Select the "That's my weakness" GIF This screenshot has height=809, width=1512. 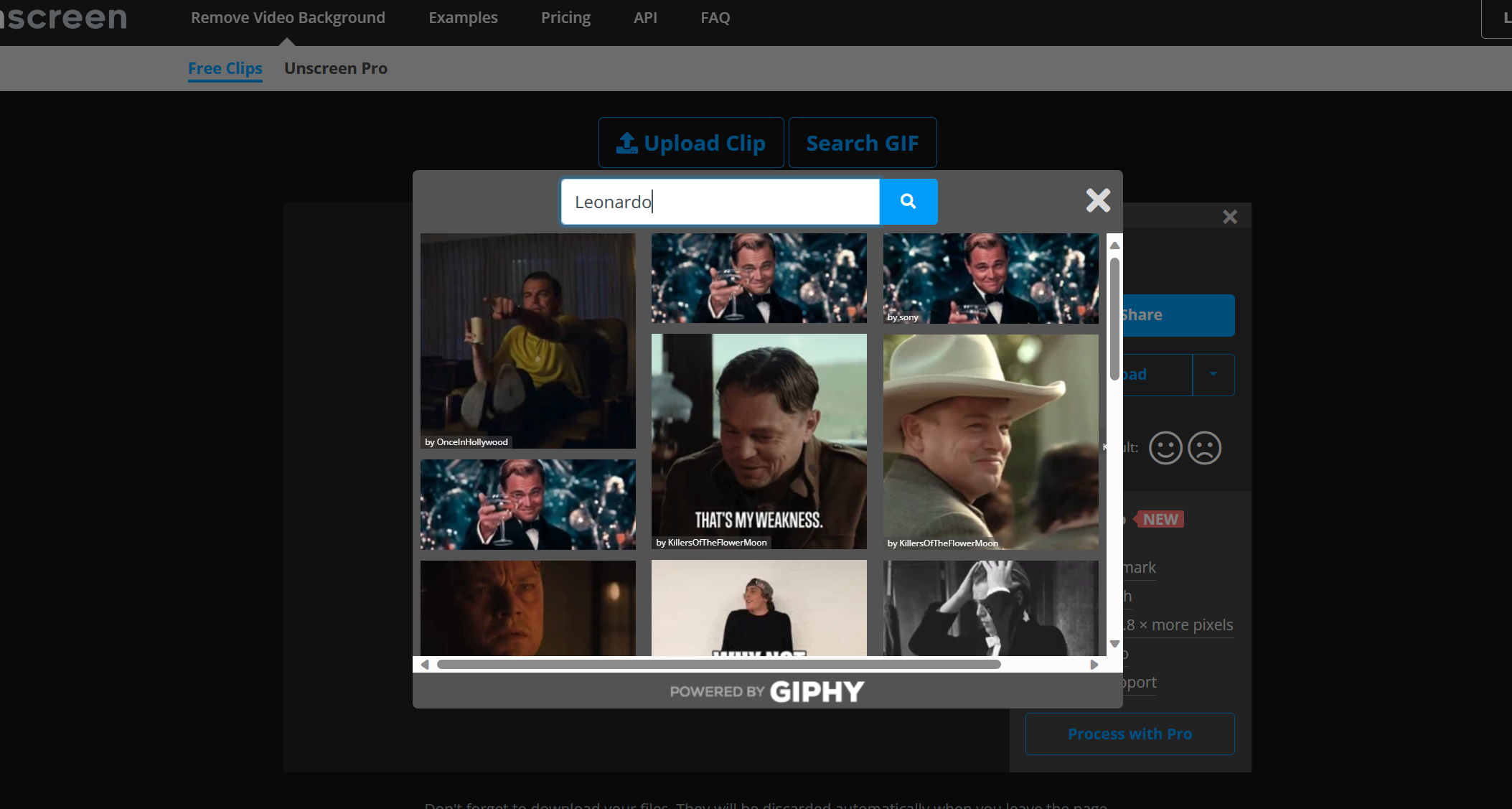point(759,441)
